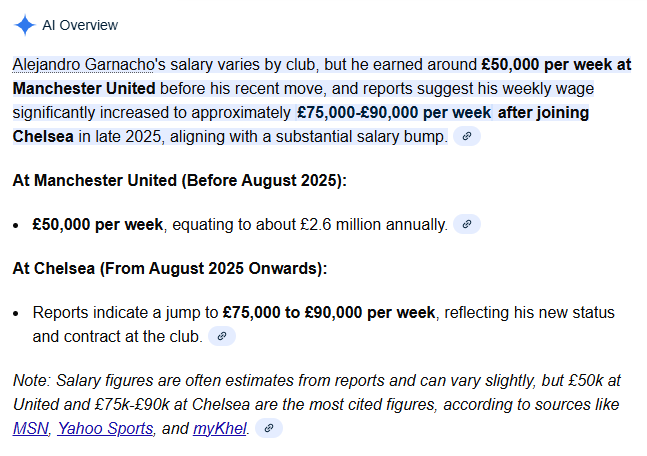647x456 pixels.
Task: Open the source link icon after 'salary bump'
Action: [x=467, y=136]
